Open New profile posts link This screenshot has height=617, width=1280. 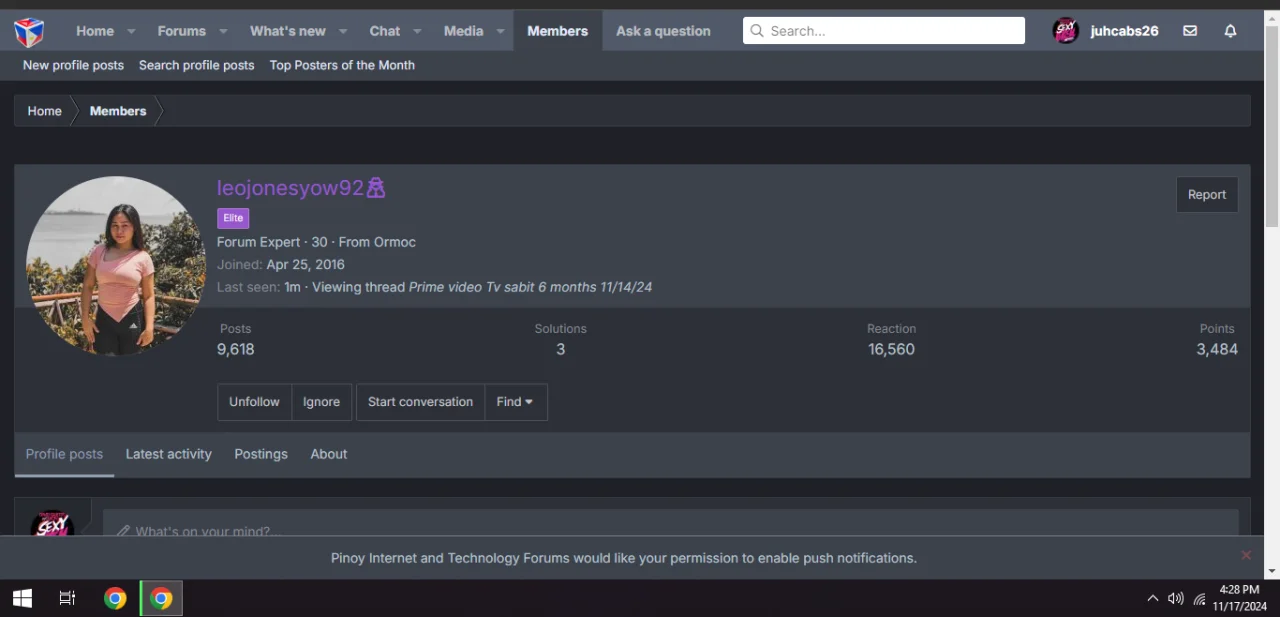73,65
